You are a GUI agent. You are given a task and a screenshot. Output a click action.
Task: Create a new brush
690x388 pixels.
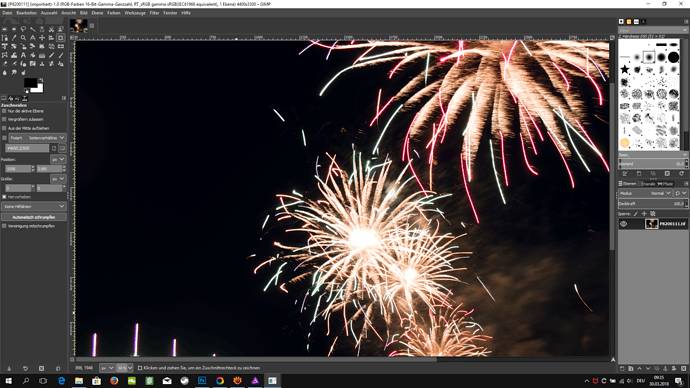pos(639,173)
